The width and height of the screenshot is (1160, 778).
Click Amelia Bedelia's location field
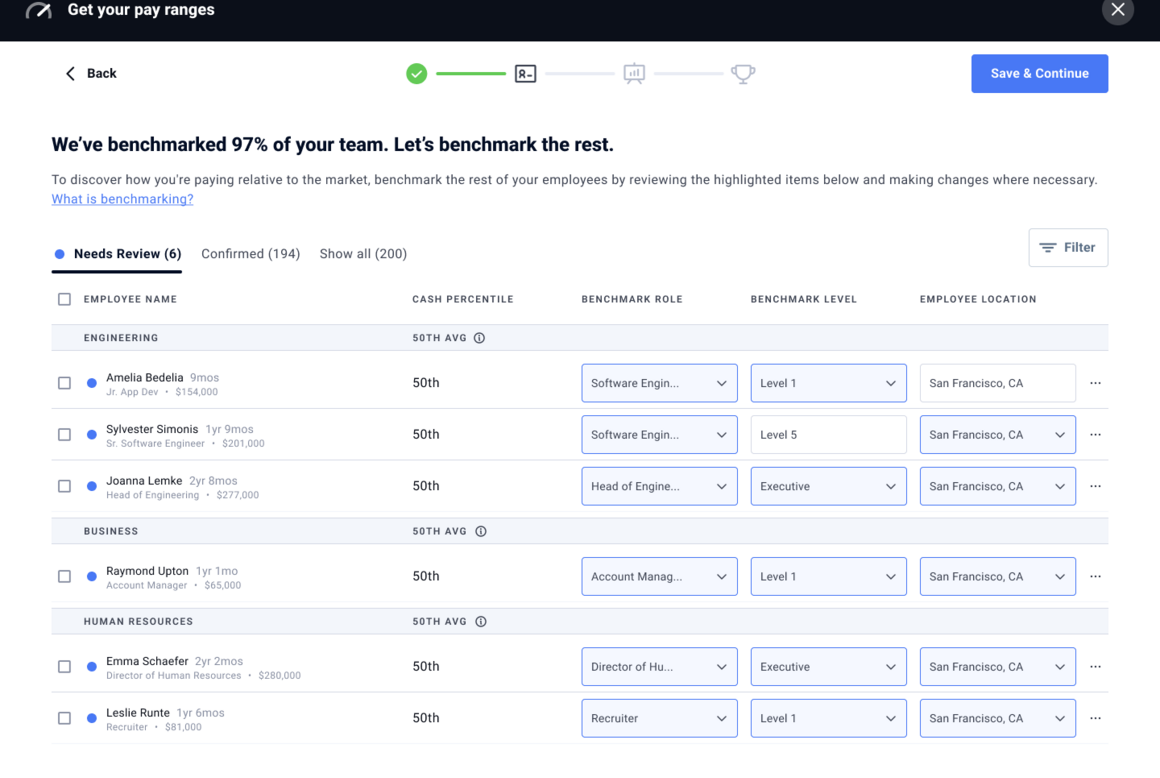pyautogui.click(x=997, y=383)
